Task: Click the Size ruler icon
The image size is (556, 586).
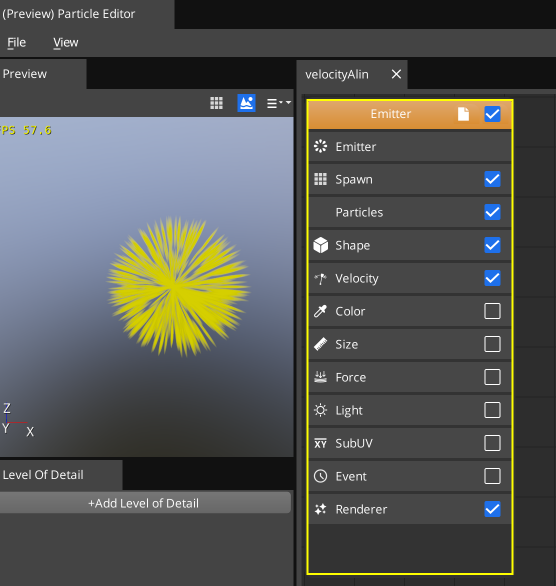Action: (x=321, y=344)
